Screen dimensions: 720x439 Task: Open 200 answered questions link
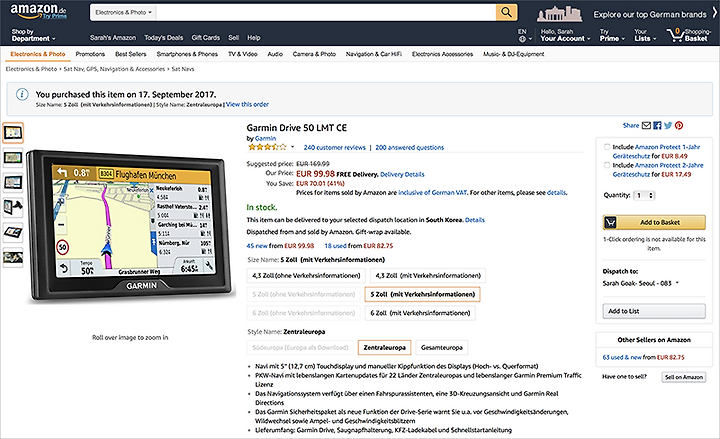[410, 147]
